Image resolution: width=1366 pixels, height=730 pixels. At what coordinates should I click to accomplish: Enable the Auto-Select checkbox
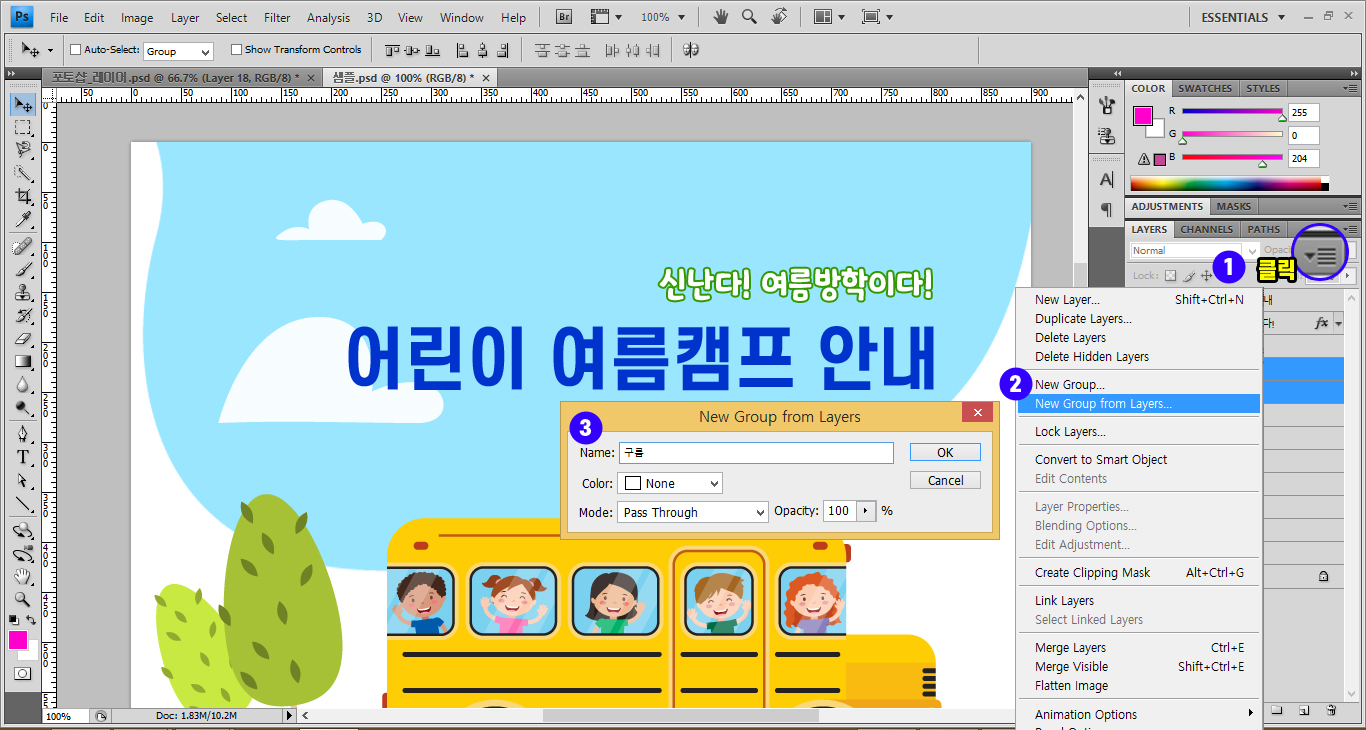pos(75,50)
